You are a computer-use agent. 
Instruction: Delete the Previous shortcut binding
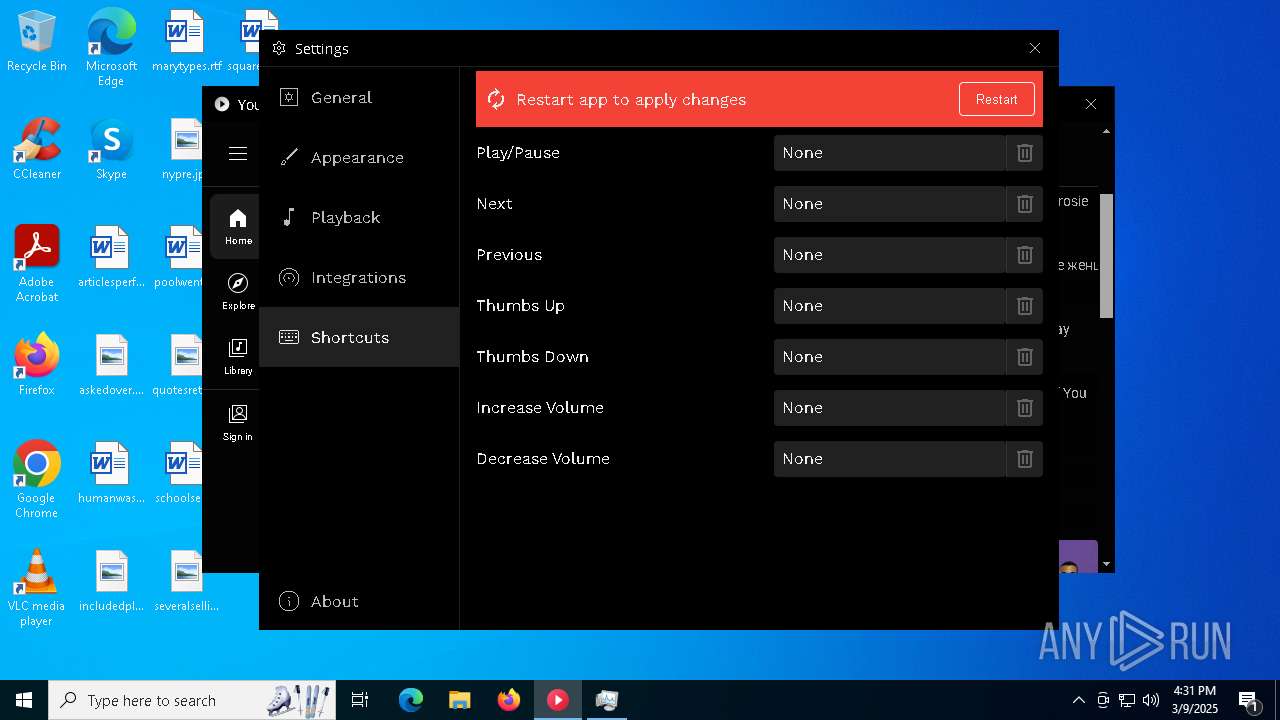point(1024,255)
